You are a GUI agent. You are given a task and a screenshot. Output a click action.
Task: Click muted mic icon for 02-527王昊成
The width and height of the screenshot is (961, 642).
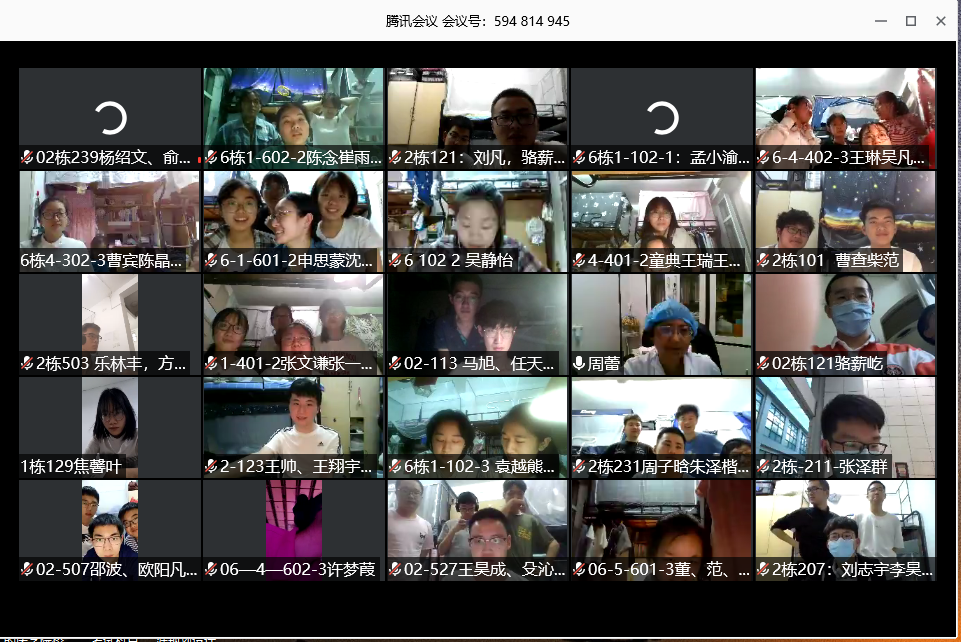(395, 570)
